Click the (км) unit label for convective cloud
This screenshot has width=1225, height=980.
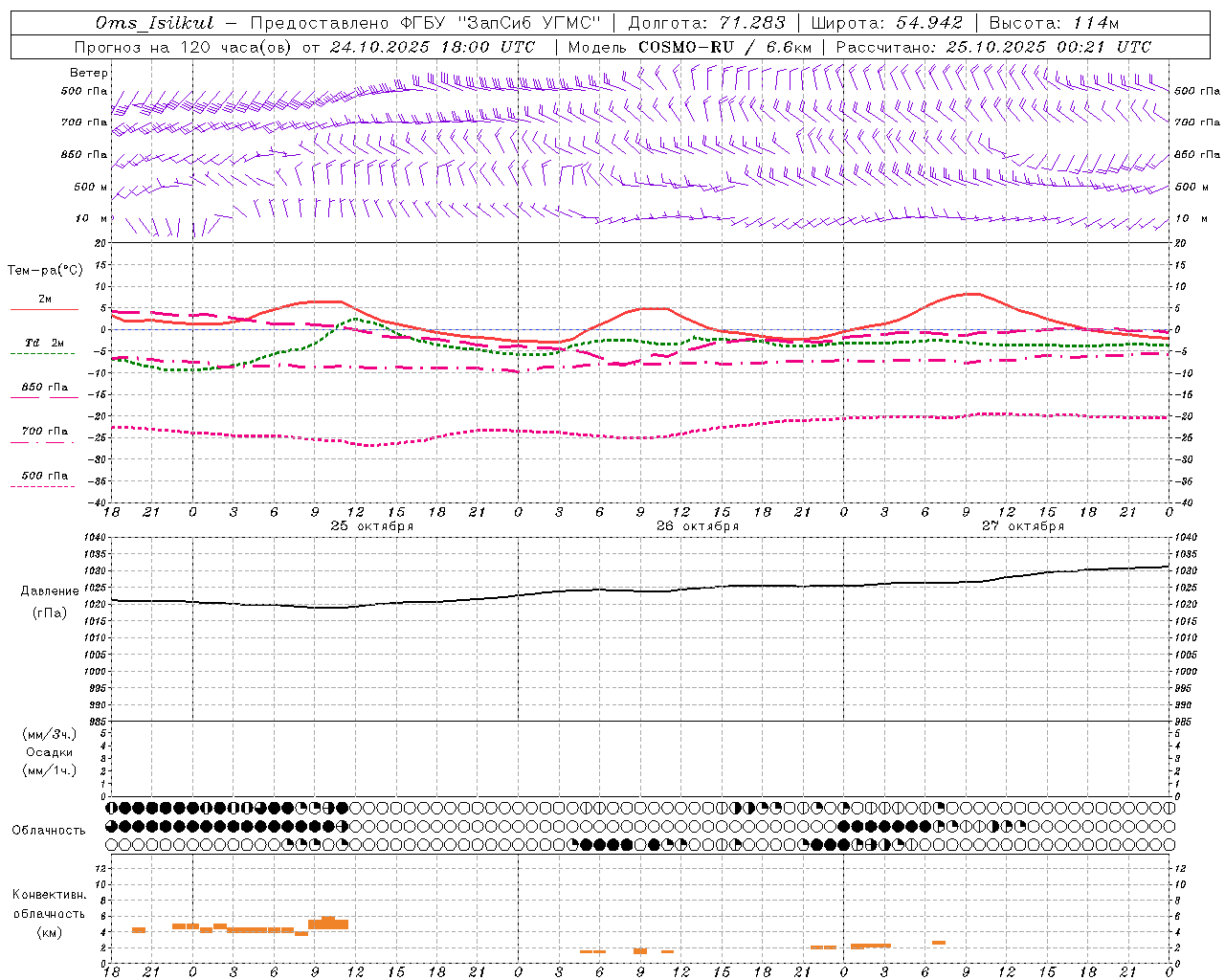click(x=49, y=932)
